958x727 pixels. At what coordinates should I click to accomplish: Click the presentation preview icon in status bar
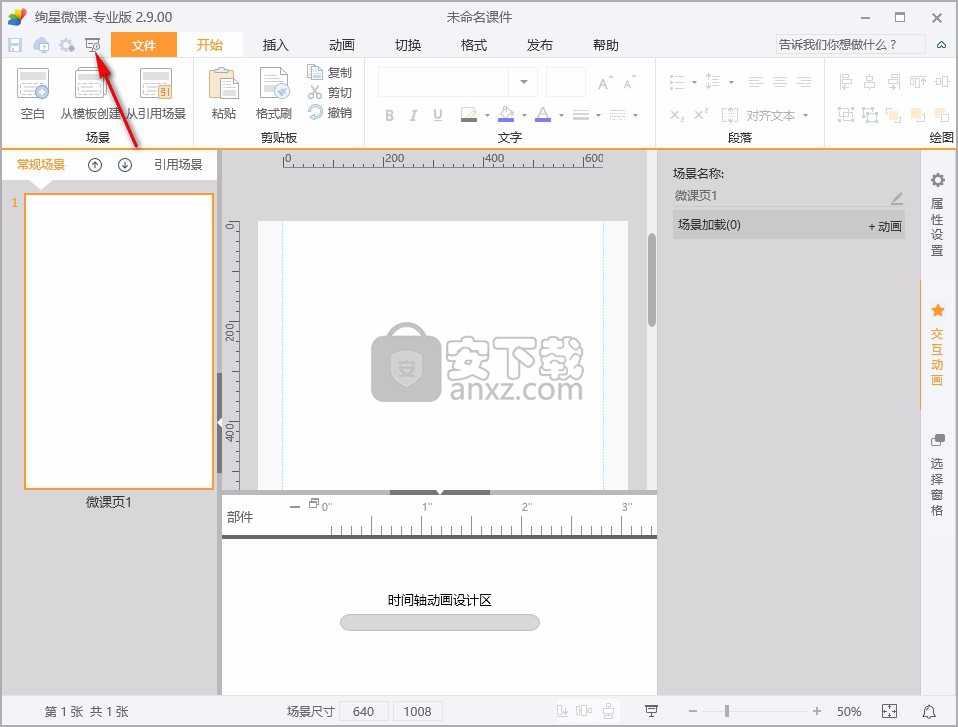651,711
